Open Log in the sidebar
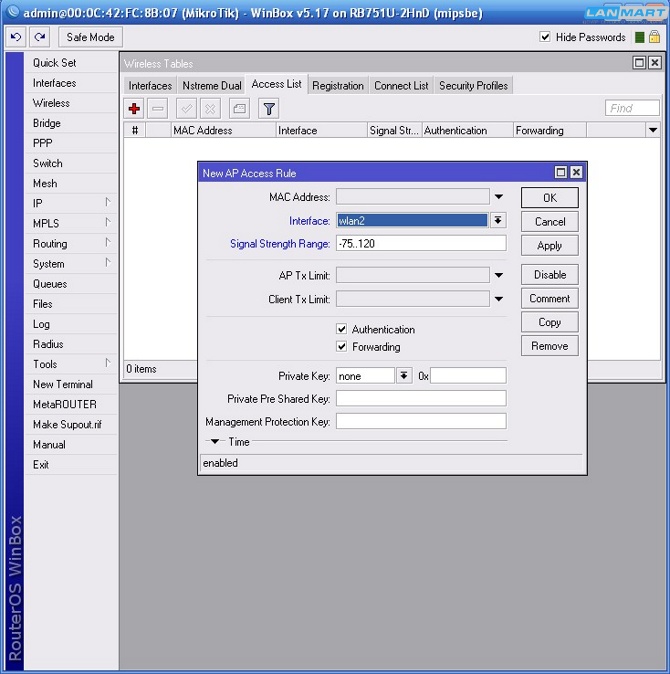The image size is (670, 674). 71,324
